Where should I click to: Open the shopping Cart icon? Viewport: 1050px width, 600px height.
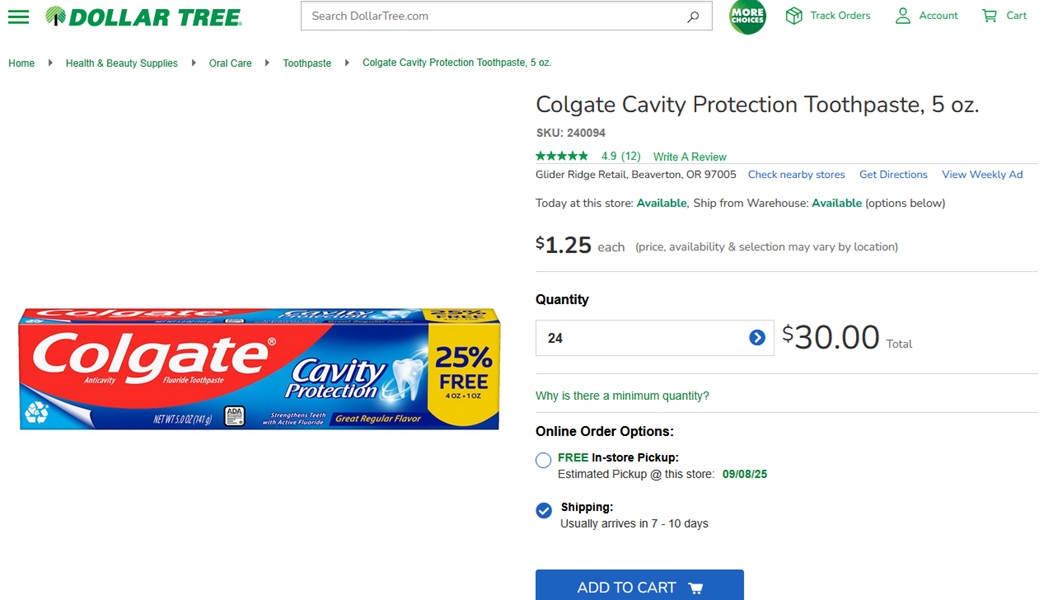990,16
